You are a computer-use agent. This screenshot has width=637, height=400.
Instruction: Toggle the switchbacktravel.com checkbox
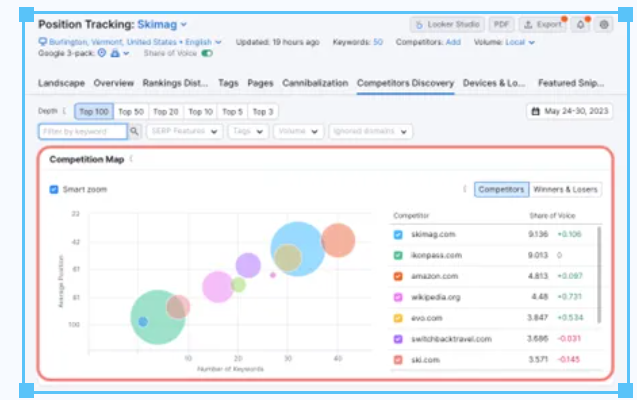tap(398, 339)
